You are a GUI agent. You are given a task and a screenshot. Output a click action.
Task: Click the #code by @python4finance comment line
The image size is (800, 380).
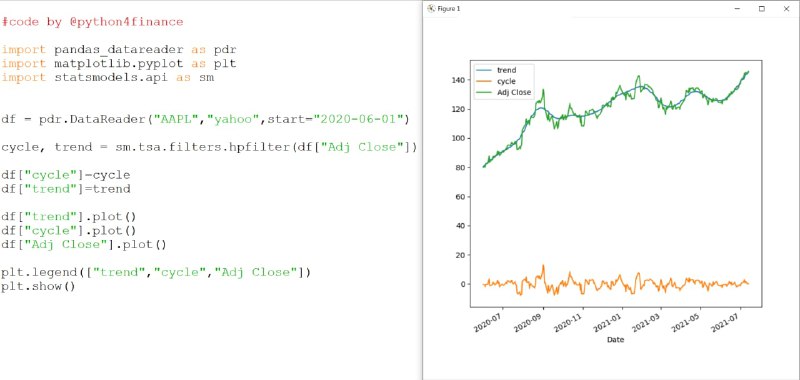pyautogui.click(x=92, y=22)
